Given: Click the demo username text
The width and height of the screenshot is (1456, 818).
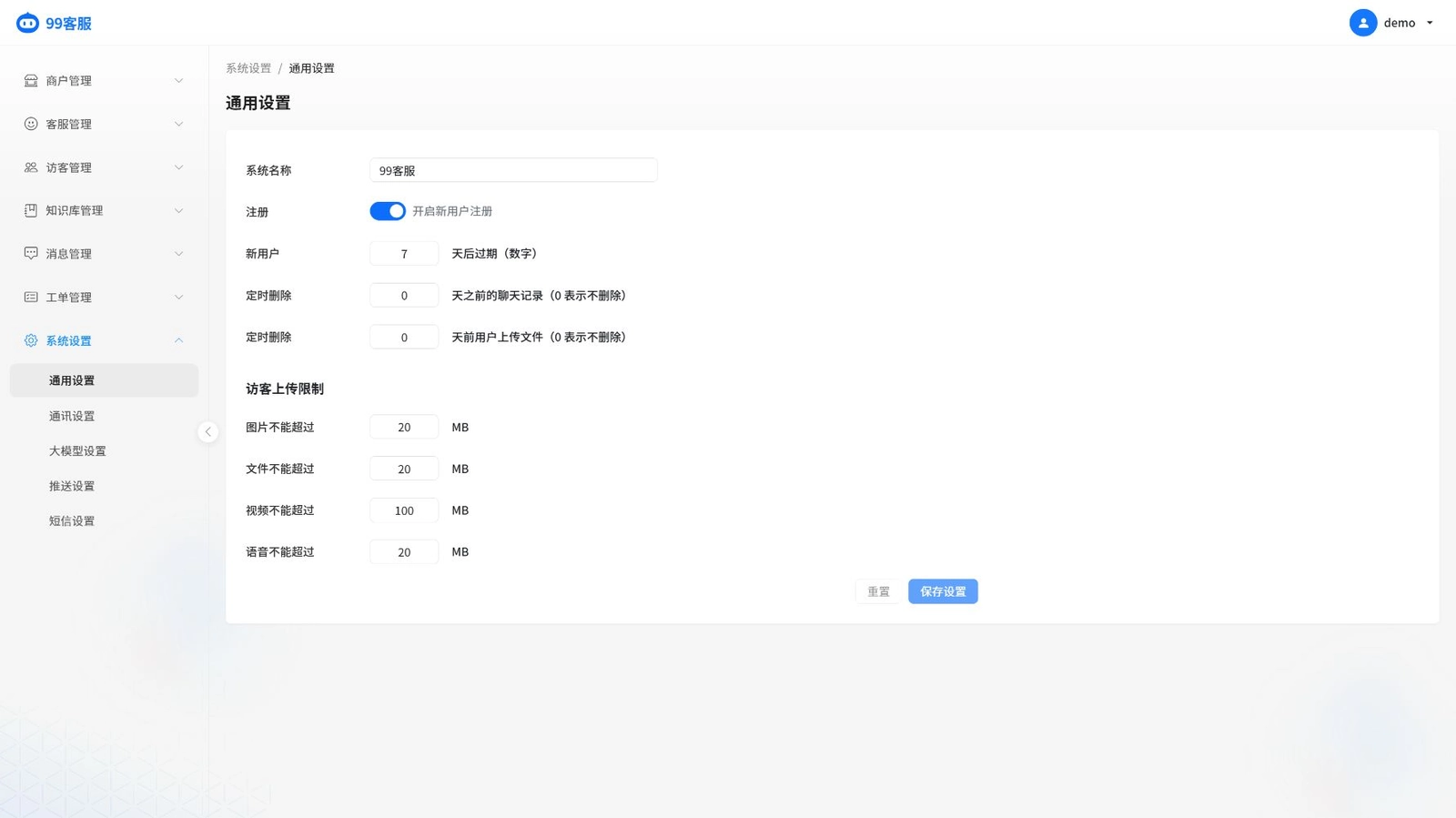Looking at the screenshot, I should point(1400,23).
